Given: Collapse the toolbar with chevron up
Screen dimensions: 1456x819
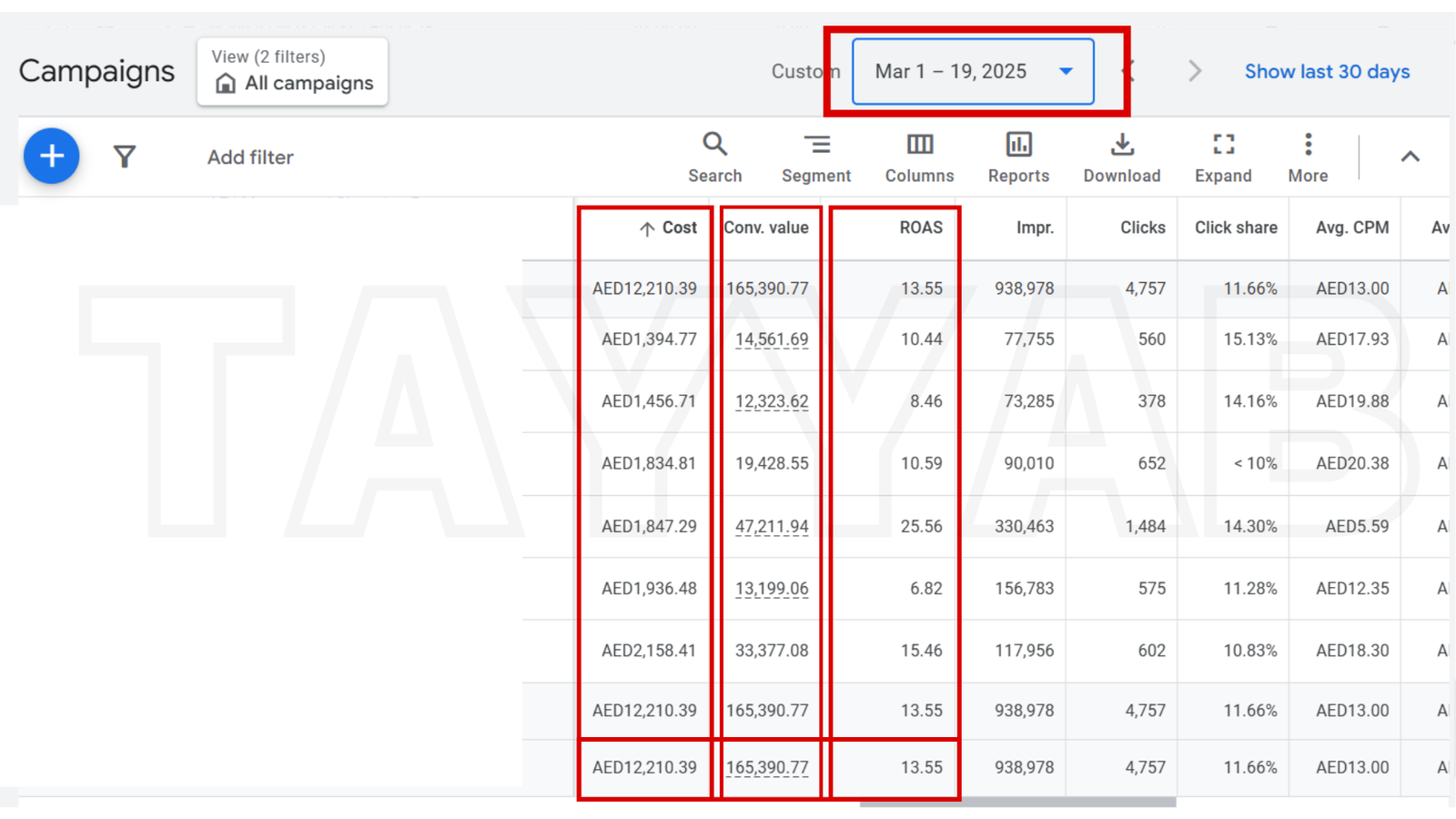Looking at the screenshot, I should (x=1410, y=157).
